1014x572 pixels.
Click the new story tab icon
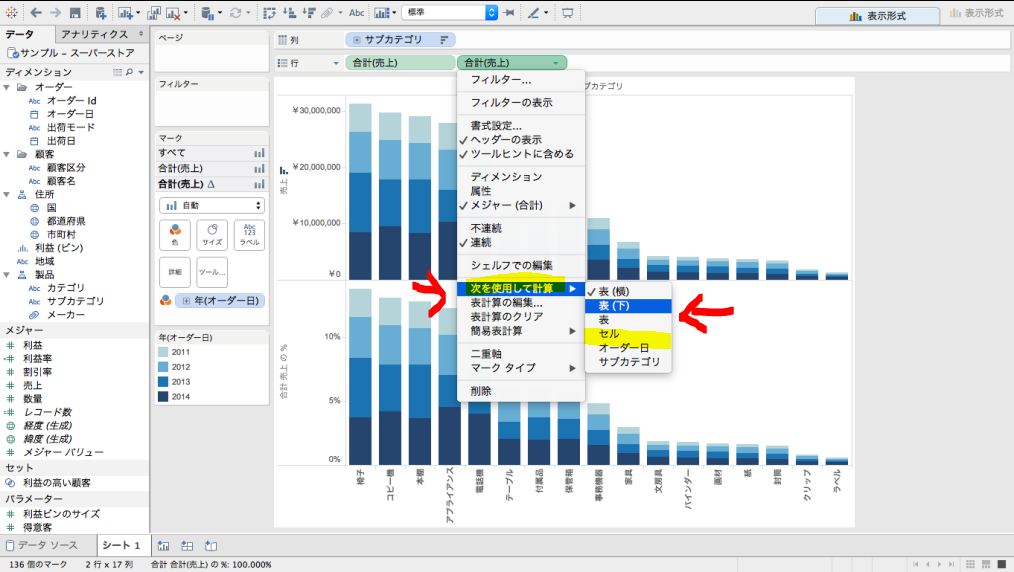[211, 546]
